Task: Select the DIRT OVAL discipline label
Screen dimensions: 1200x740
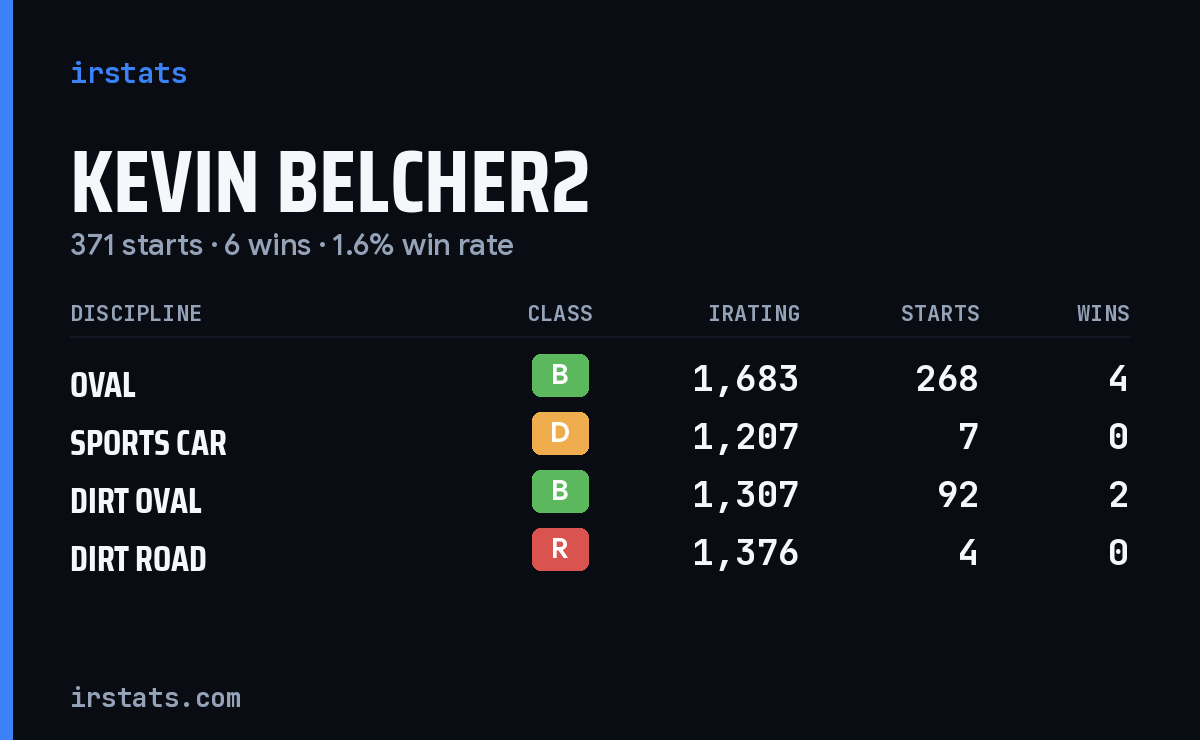Action: pyautogui.click(x=136, y=501)
